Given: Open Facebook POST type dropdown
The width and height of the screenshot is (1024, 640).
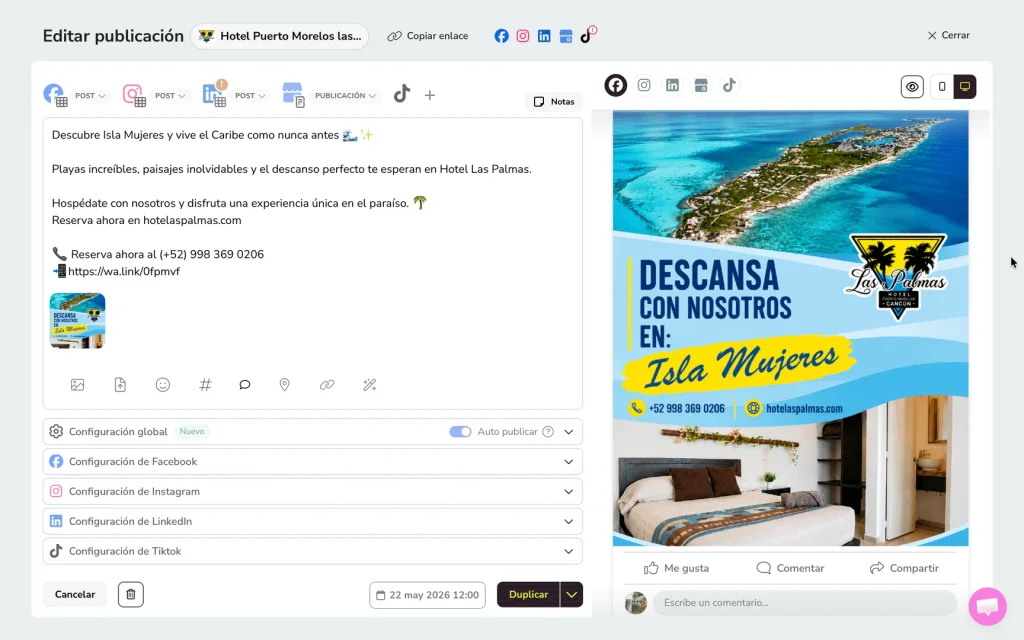Looking at the screenshot, I should click(90, 95).
